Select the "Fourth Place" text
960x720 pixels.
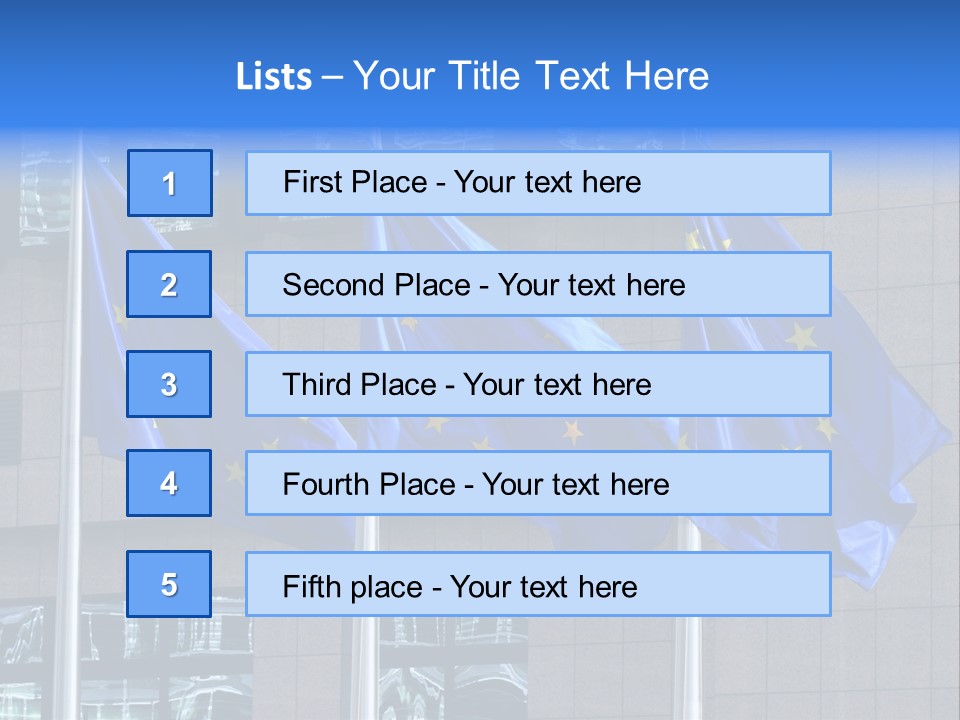(369, 485)
